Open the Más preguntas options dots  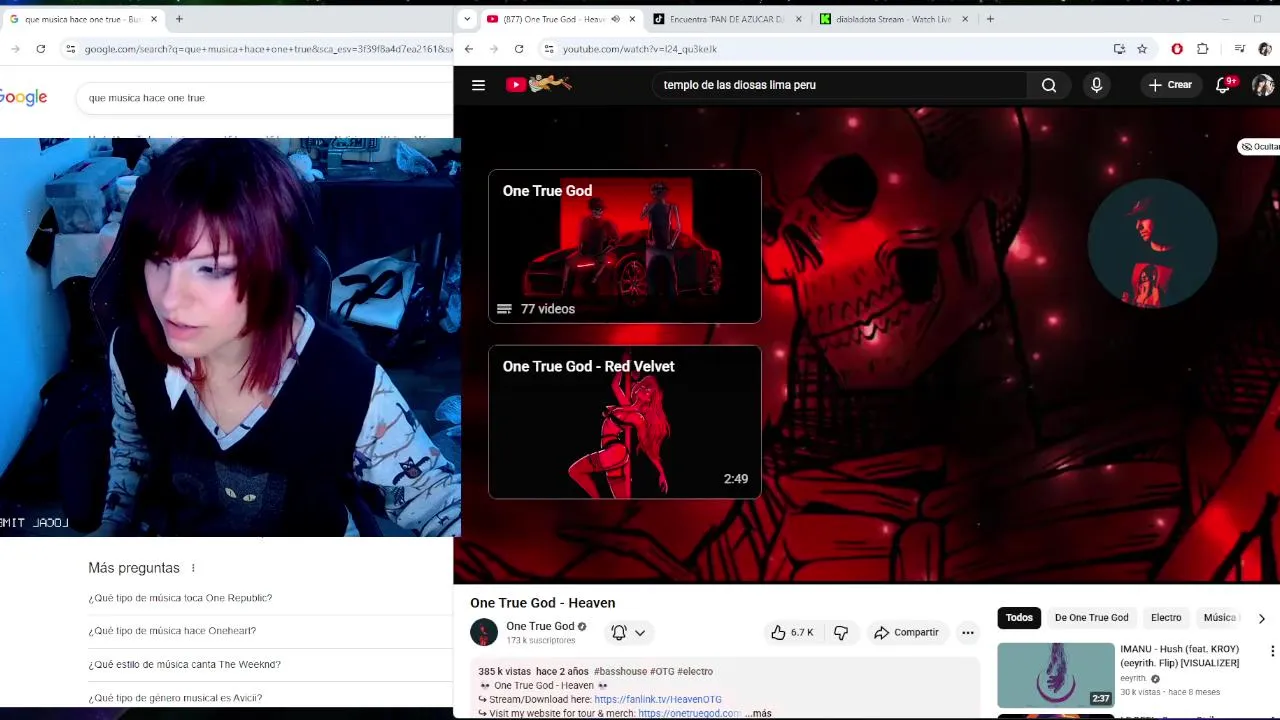point(193,568)
